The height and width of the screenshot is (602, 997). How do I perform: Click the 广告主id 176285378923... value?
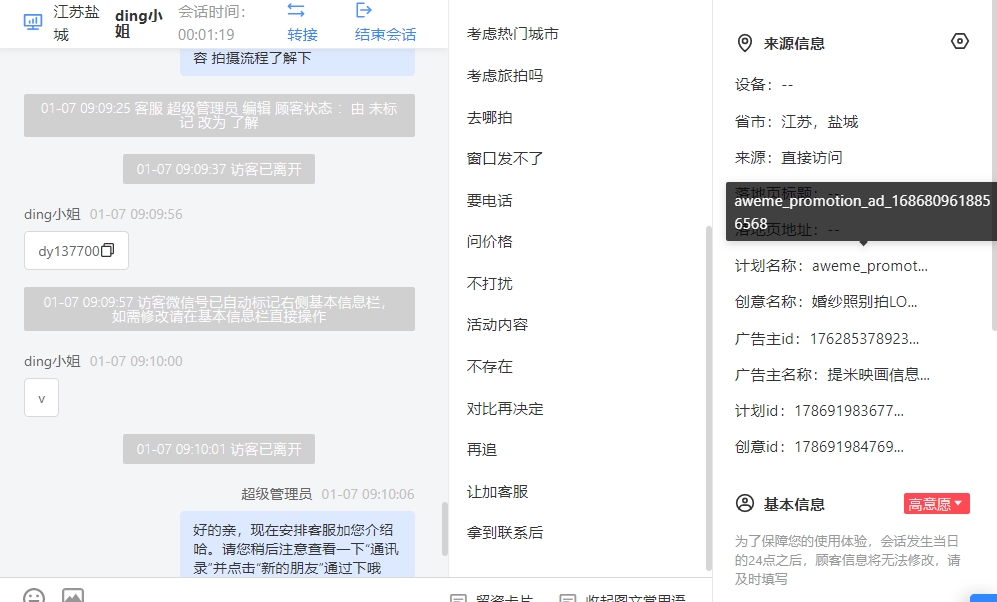864,339
